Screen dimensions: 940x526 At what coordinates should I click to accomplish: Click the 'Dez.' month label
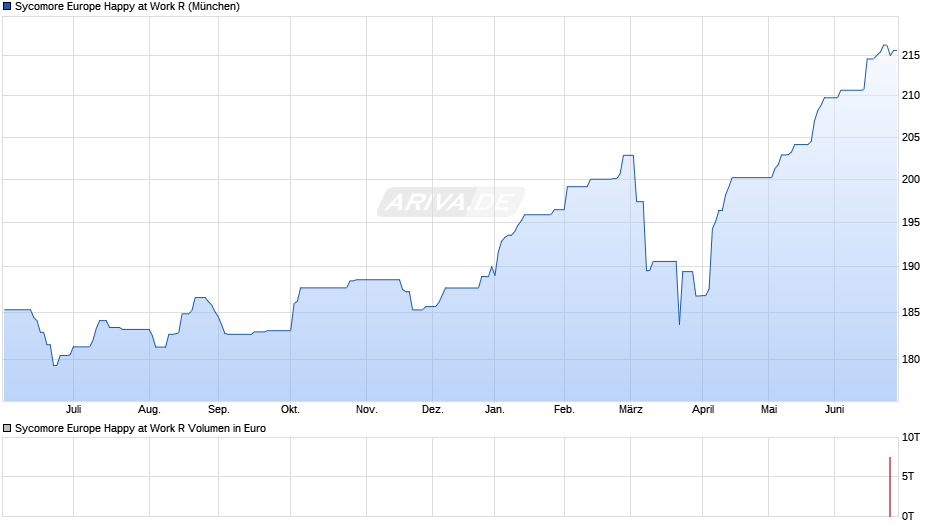point(432,410)
